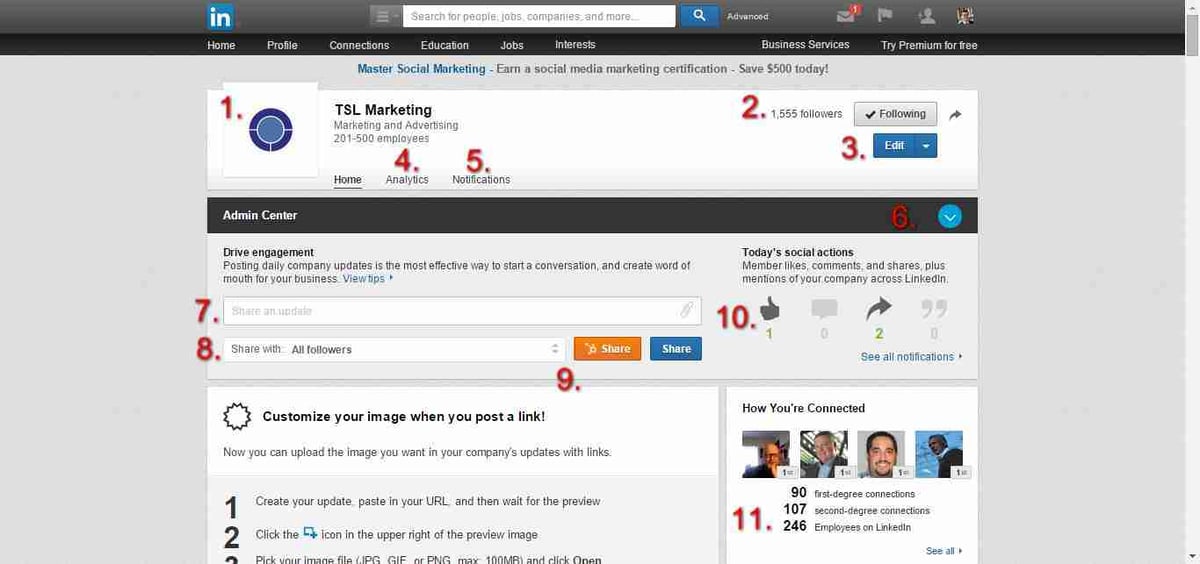
Task: Click See all in How You're Connected
Action: pyautogui.click(x=944, y=551)
